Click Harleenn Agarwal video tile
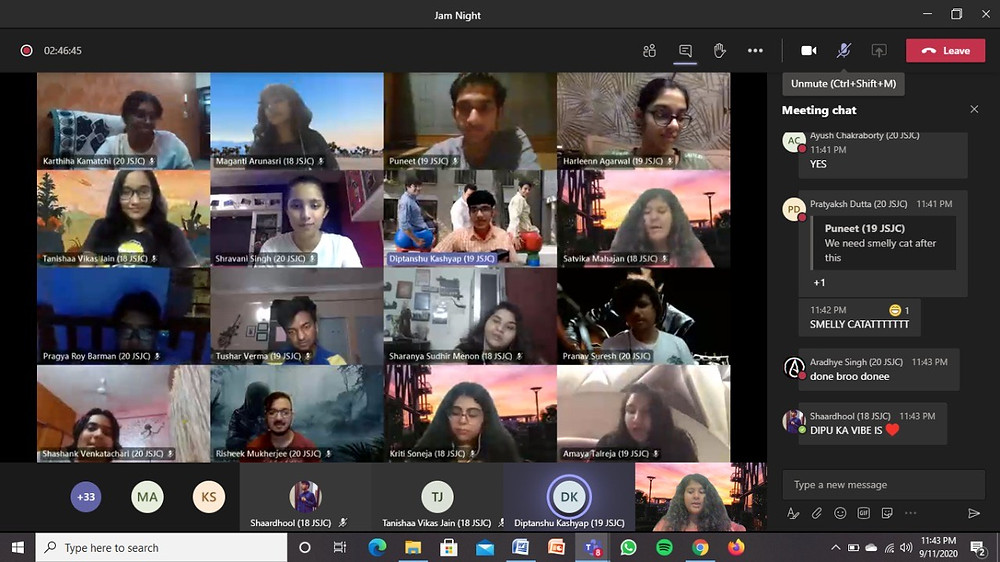The image size is (1000, 562). tap(643, 121)
